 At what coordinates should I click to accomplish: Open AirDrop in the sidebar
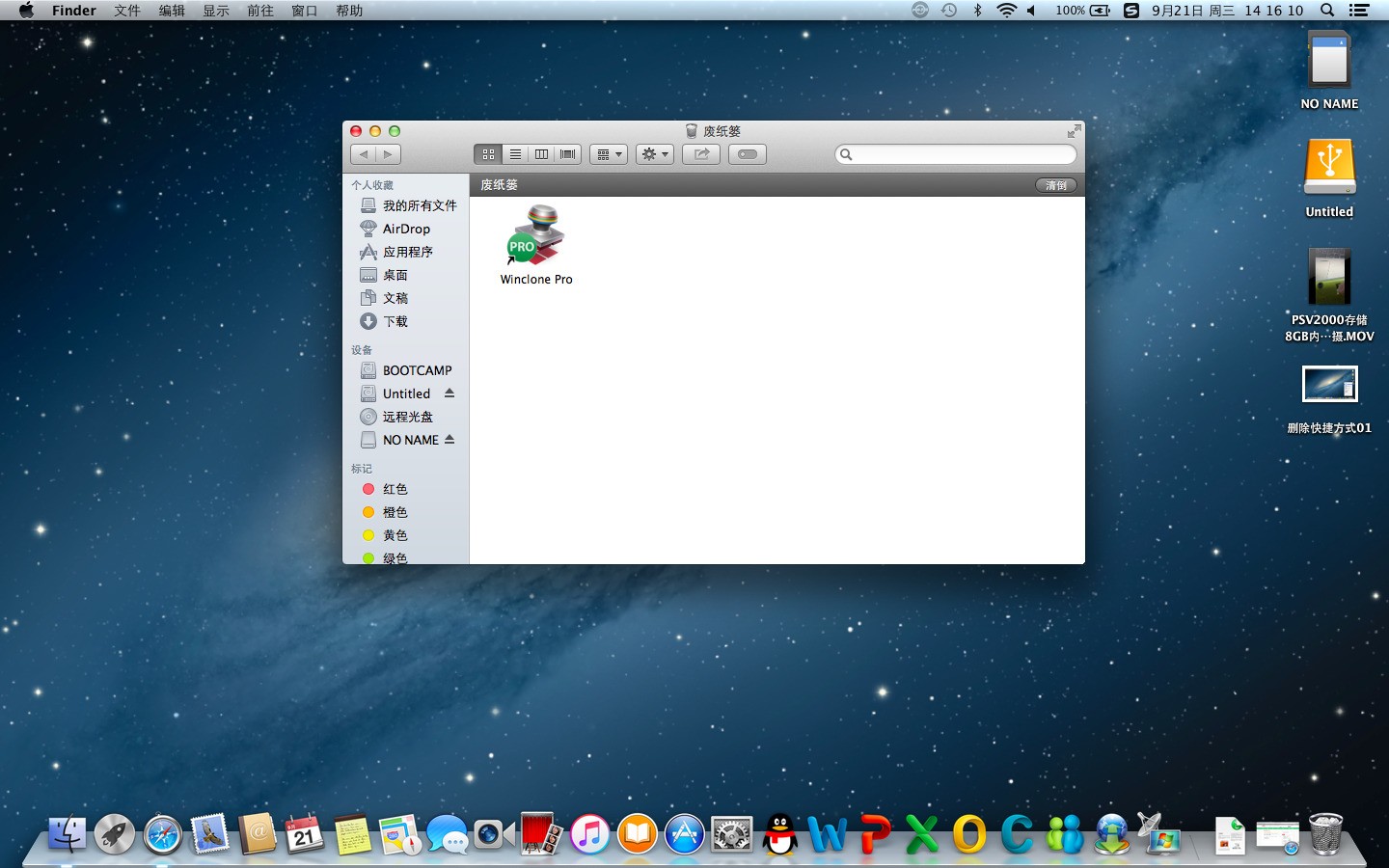pos(406,229)
